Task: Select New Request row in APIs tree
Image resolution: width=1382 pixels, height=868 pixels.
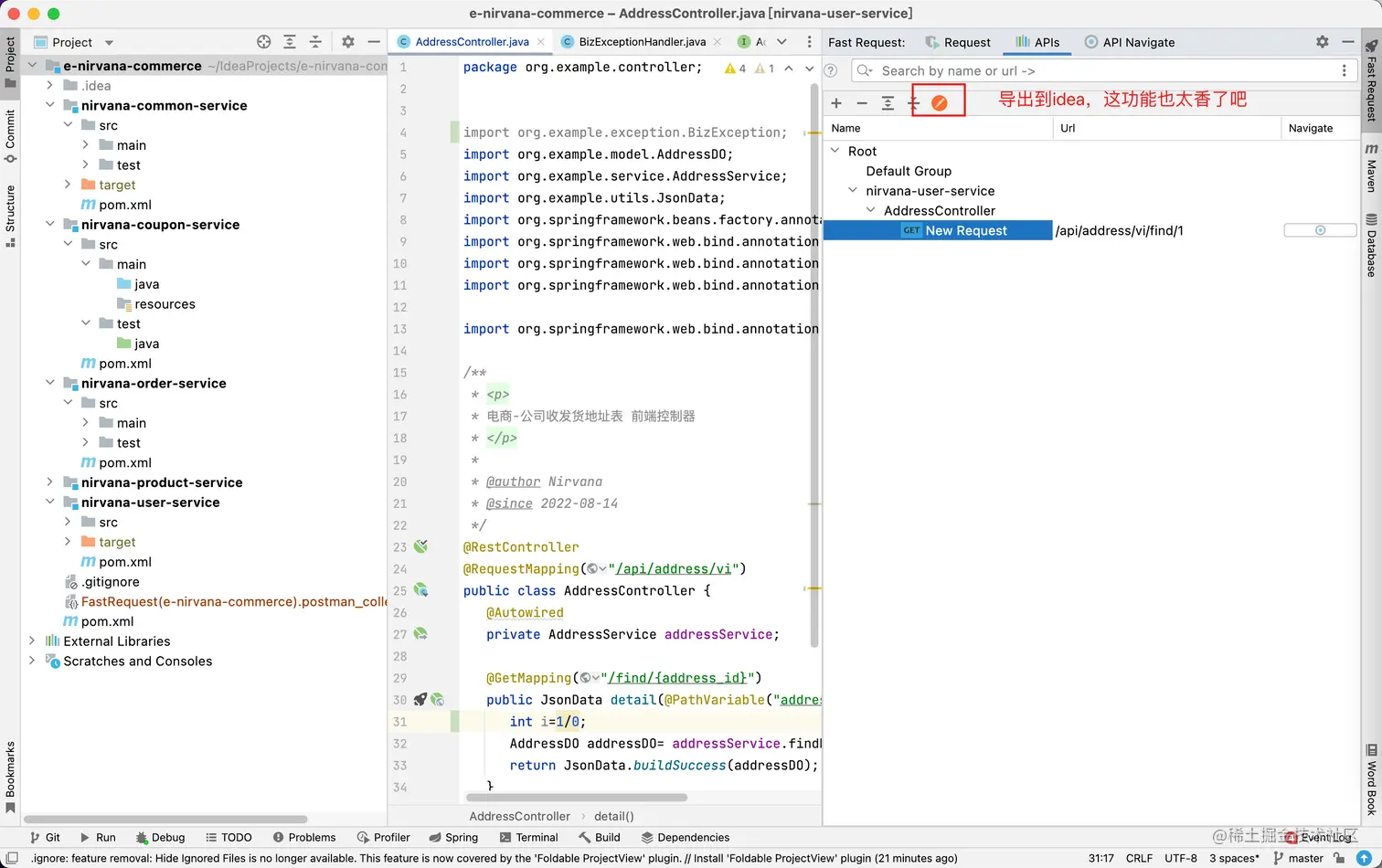Action: click(938, 230)
